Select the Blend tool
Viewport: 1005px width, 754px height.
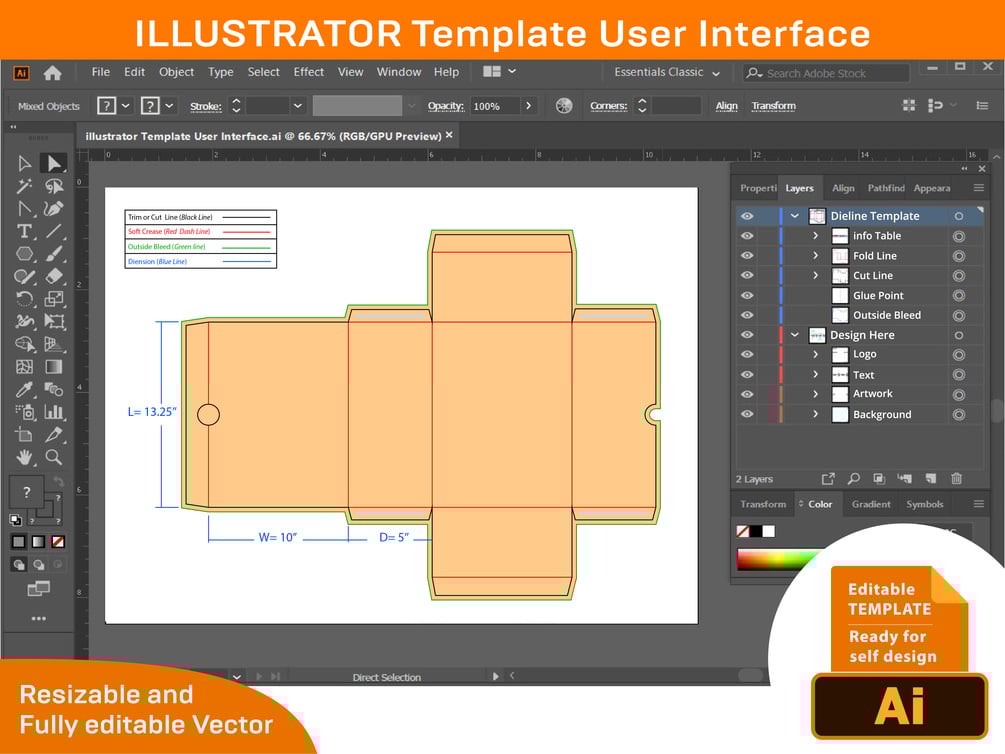54,389
